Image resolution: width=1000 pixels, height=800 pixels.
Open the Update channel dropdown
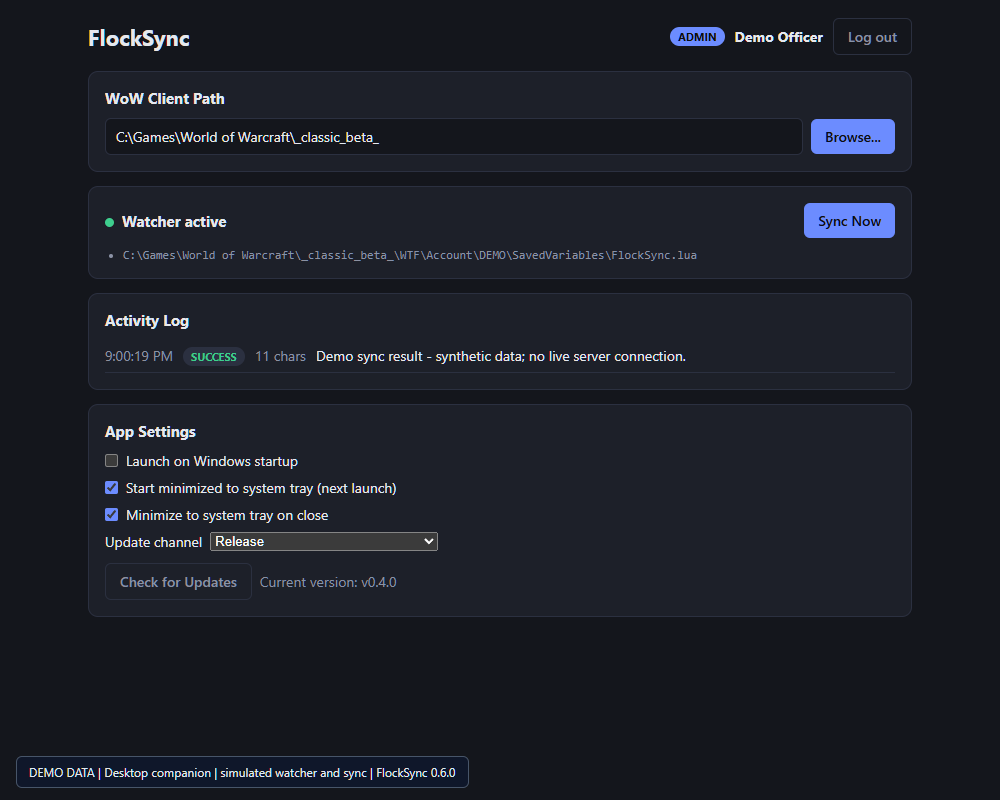pyautogui.click(x=324, y=542)
